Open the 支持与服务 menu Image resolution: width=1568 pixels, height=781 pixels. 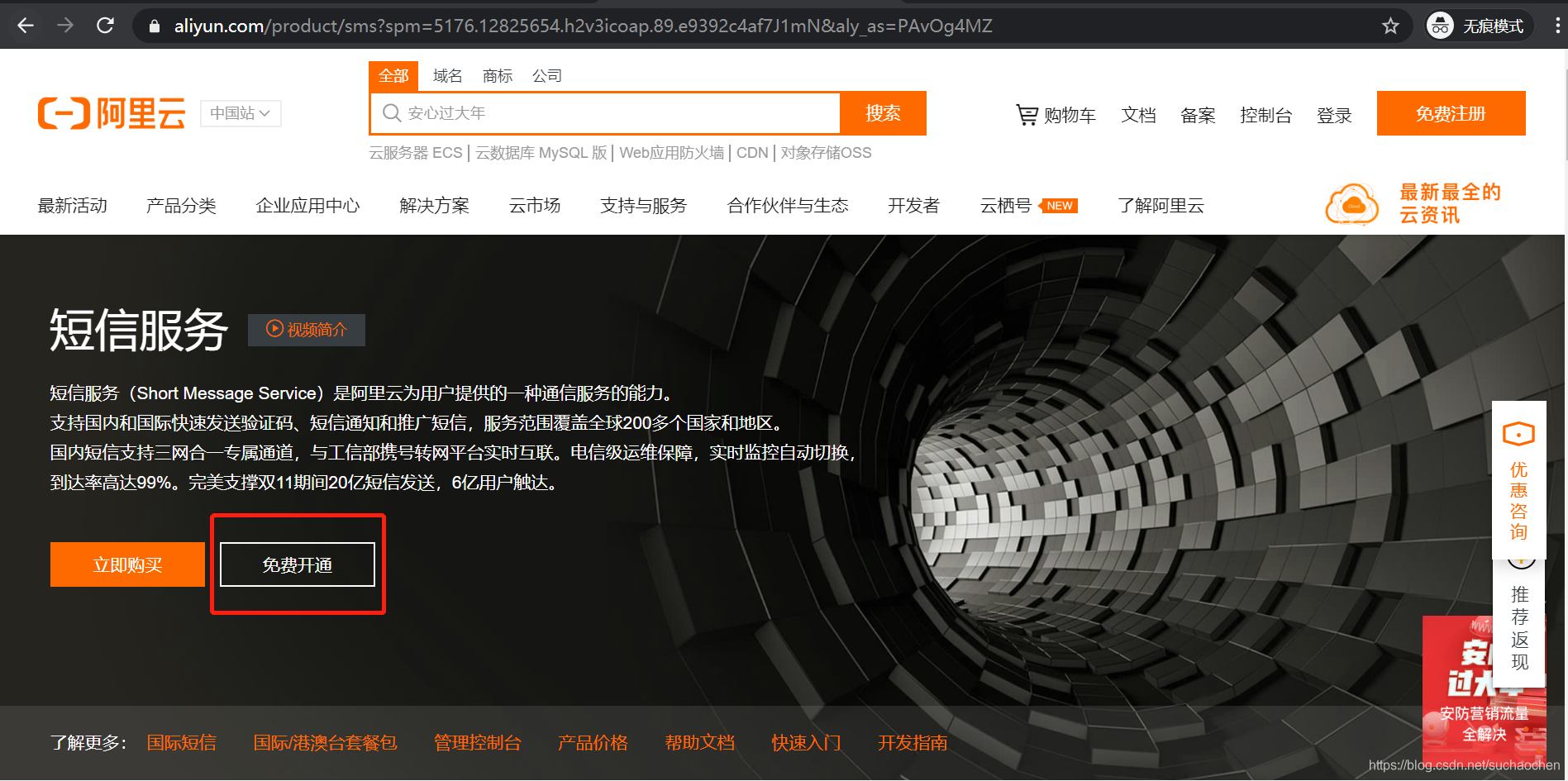(x=643, y=206)
